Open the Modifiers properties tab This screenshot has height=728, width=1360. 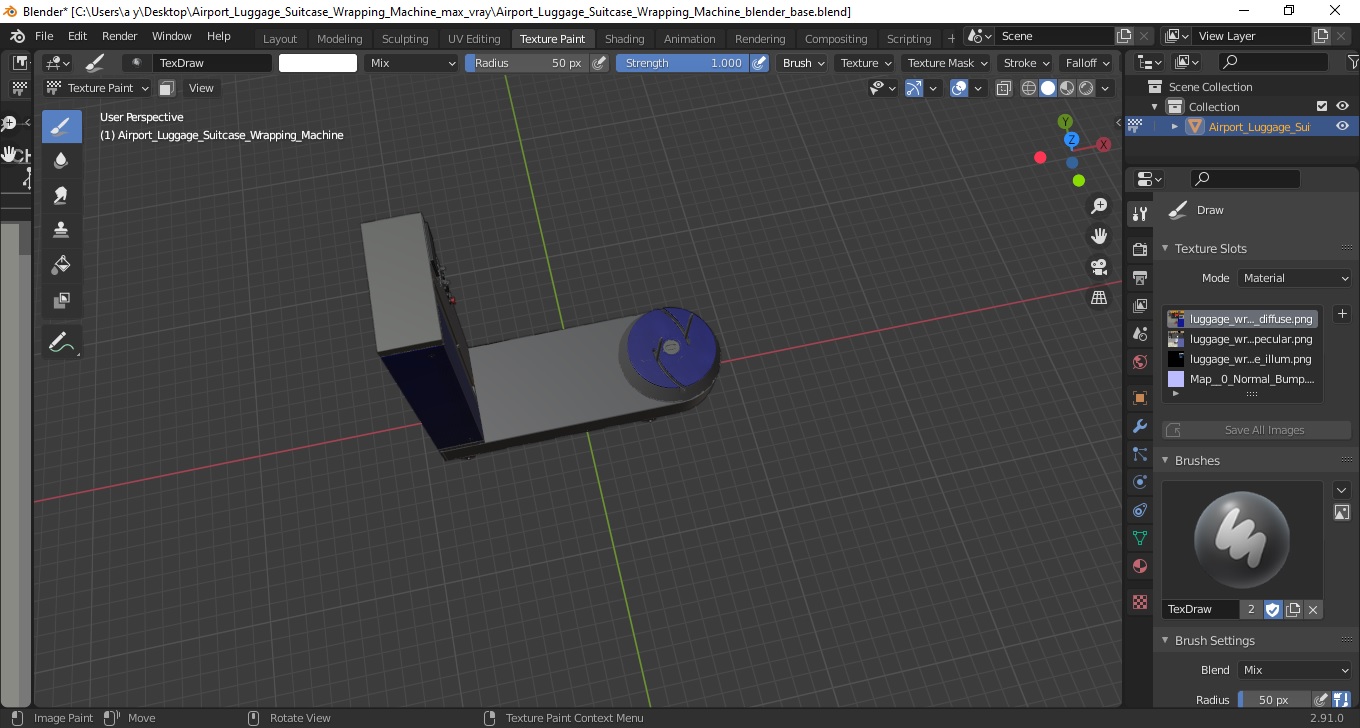click(x=1139, y=426)
